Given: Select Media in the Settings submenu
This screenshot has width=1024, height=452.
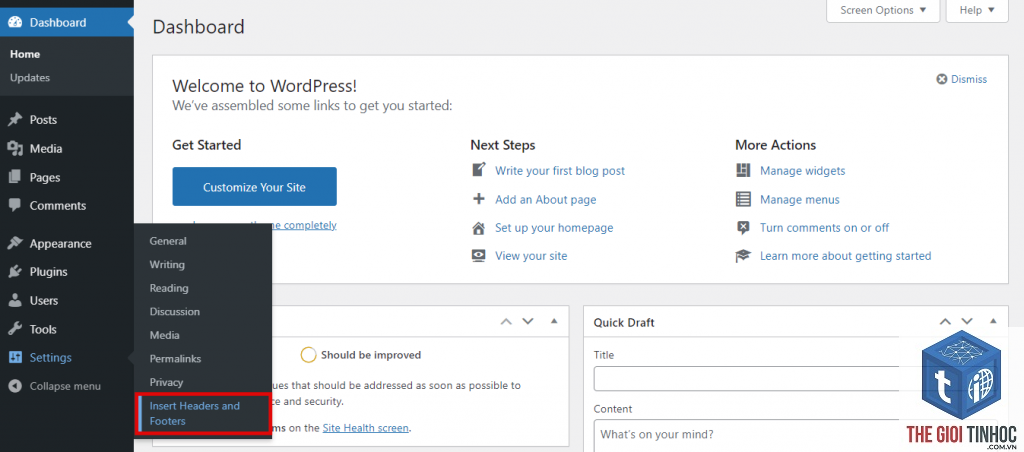Looking at the screenshot, I should point(165,335).
